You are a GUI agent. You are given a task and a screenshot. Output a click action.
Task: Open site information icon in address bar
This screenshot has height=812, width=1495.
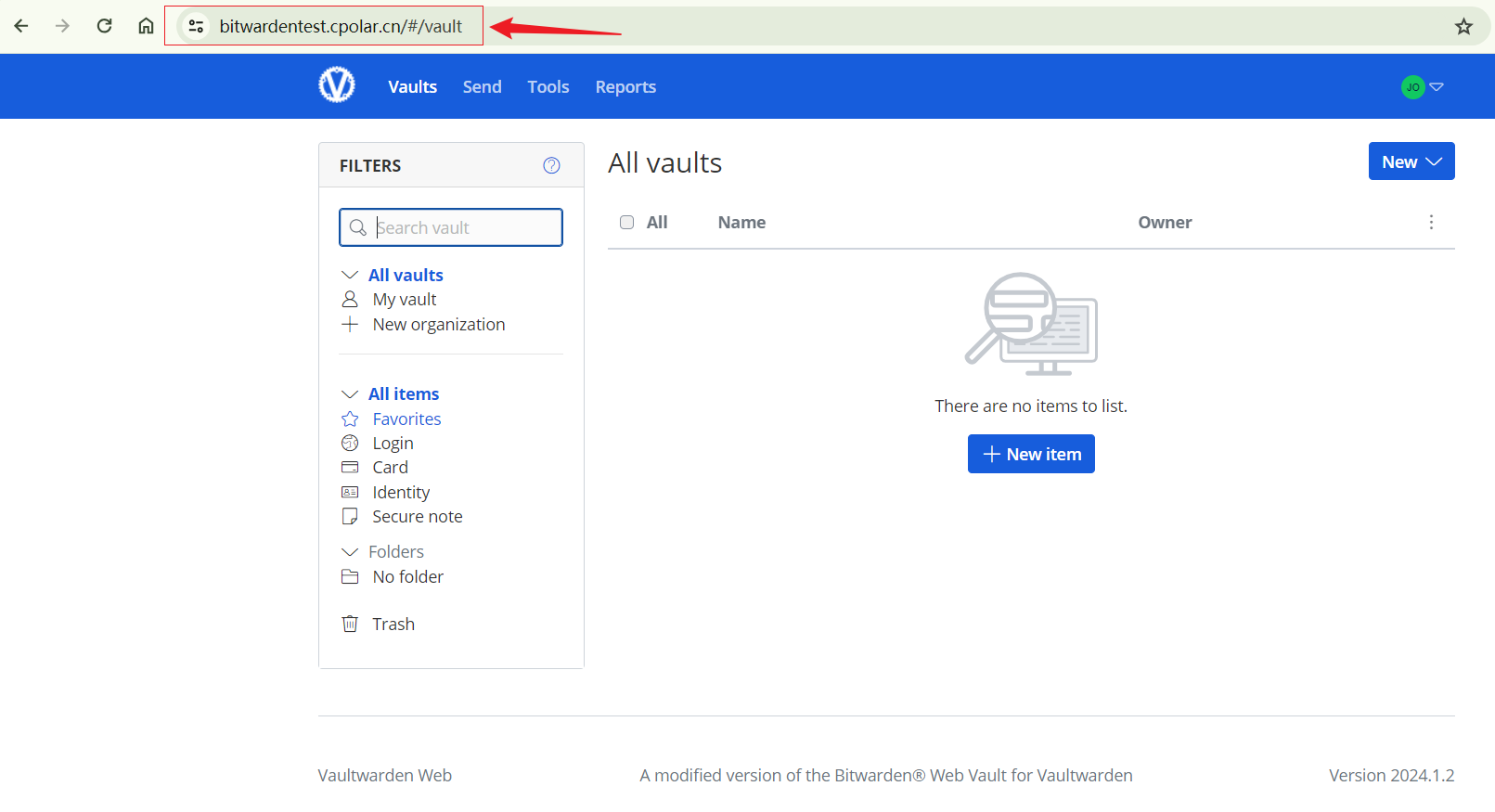coord(196,26)
